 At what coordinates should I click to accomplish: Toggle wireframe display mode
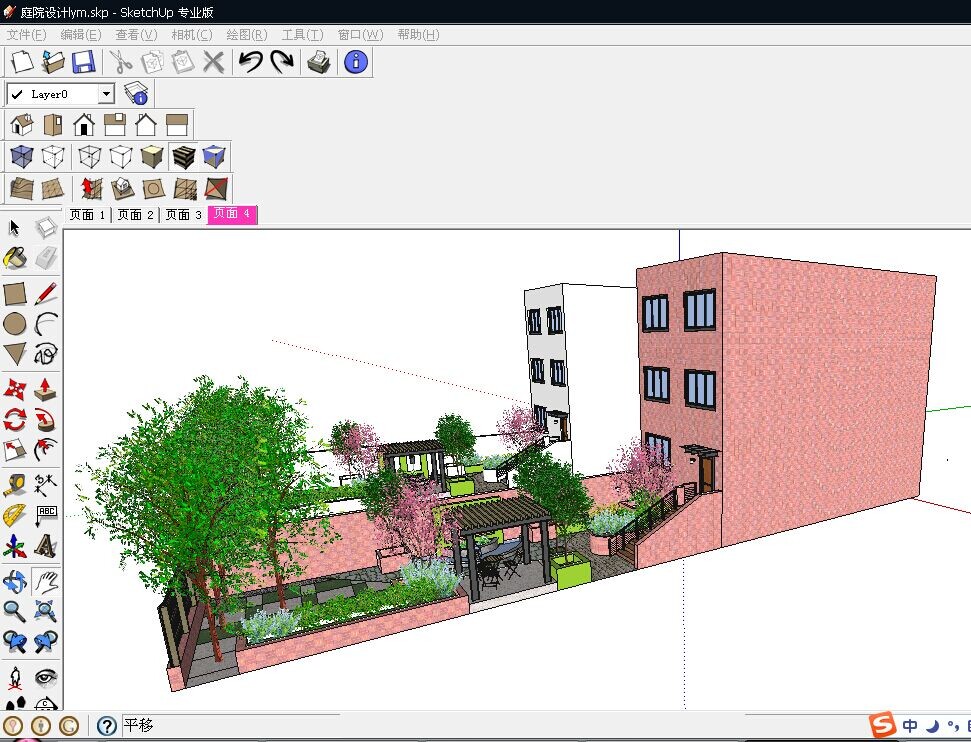click(89, 156)
